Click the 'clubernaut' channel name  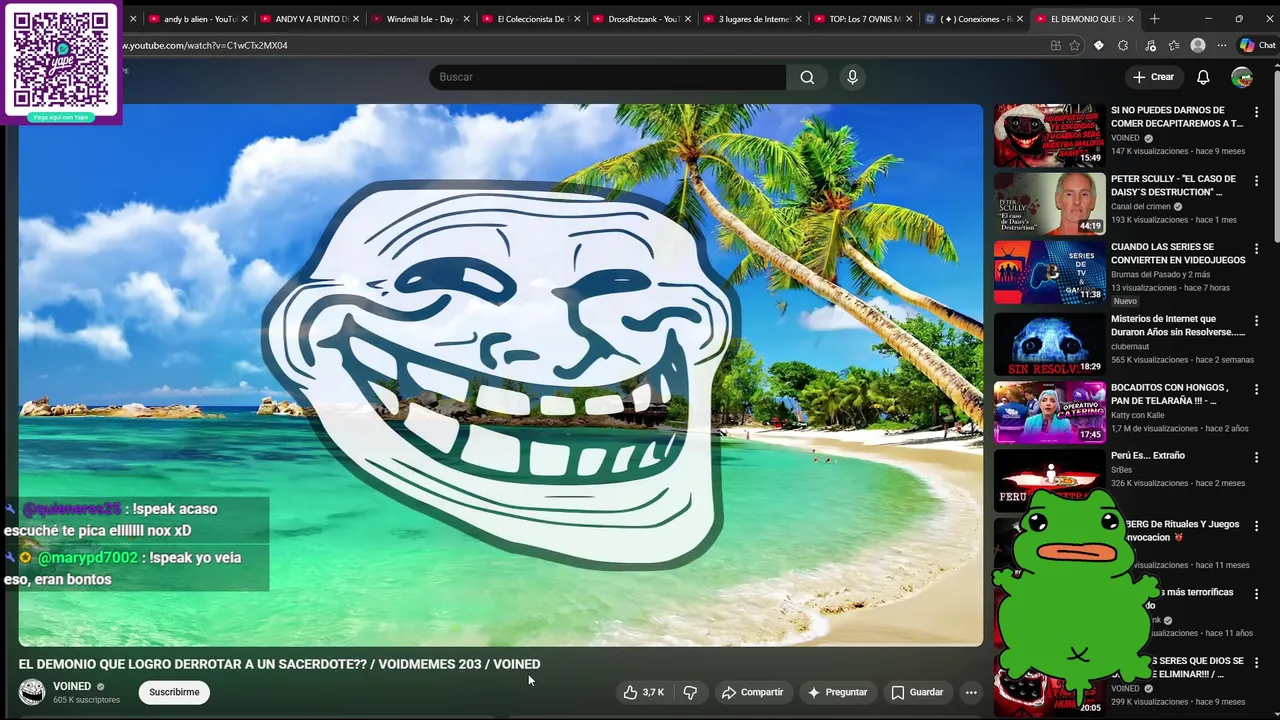click(x=1133, y=346)
